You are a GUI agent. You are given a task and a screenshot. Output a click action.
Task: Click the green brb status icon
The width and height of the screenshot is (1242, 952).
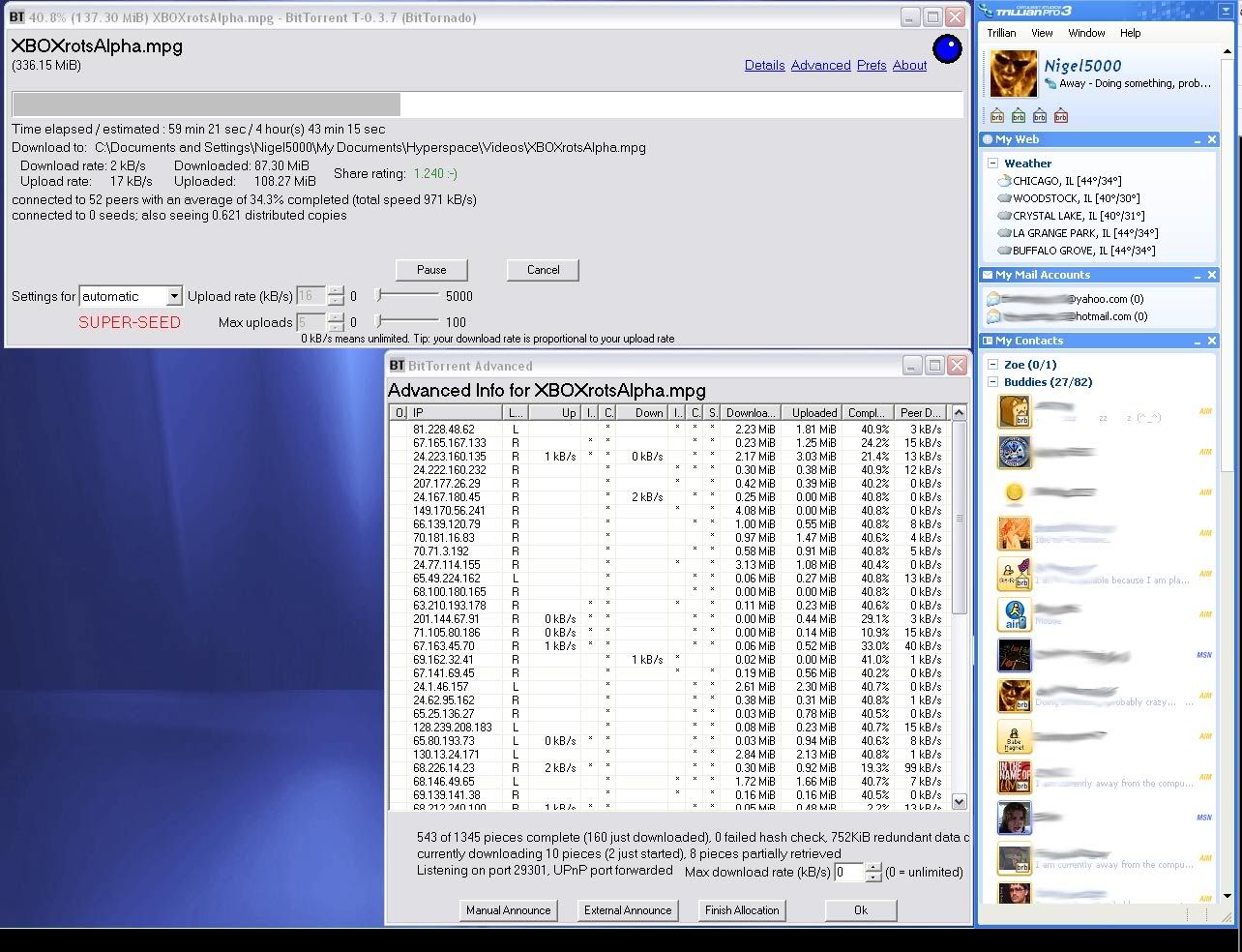[x=1019, y=116]
